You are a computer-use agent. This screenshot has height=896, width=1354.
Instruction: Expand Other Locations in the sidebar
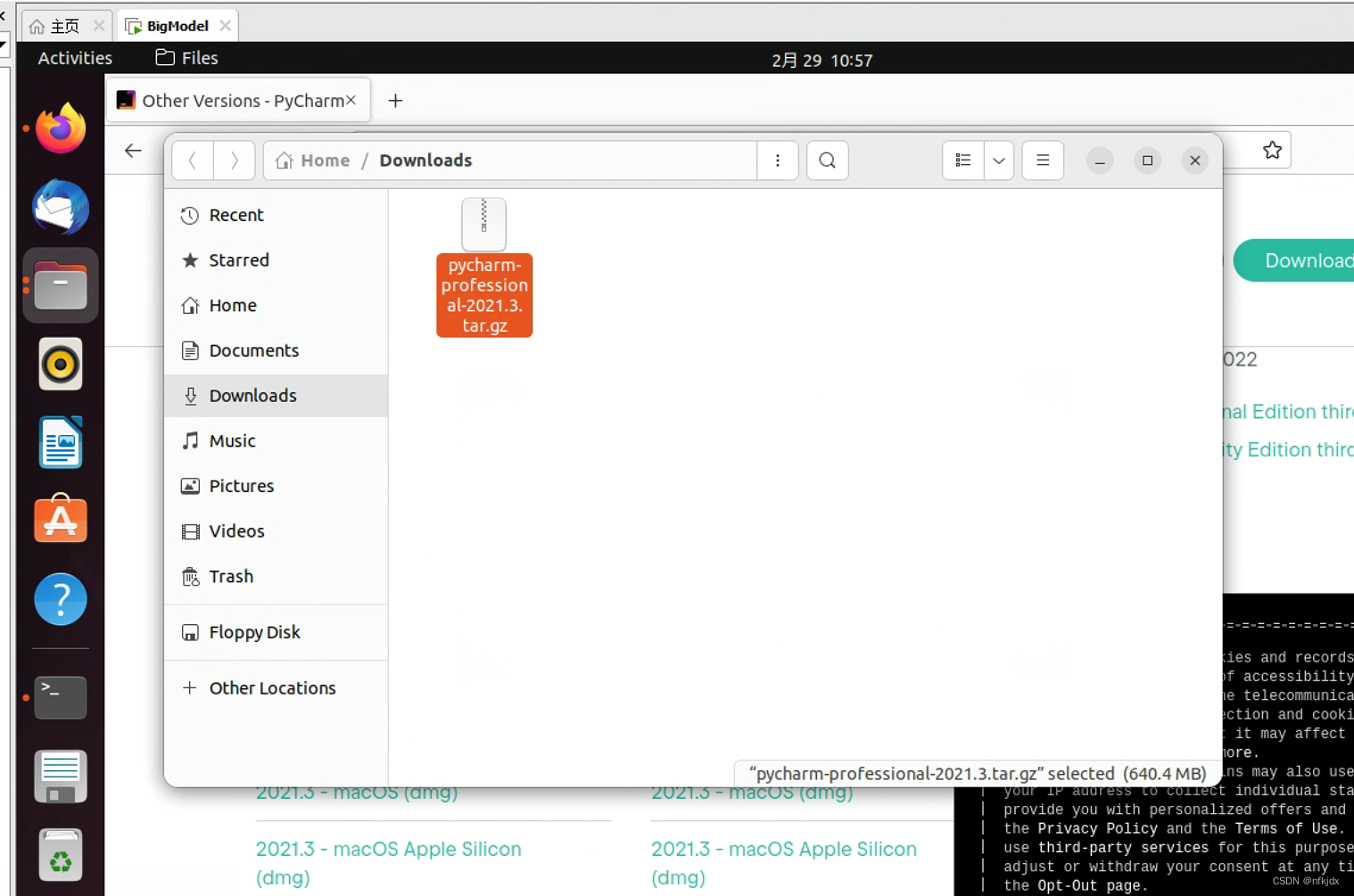(x=277, y=688)
